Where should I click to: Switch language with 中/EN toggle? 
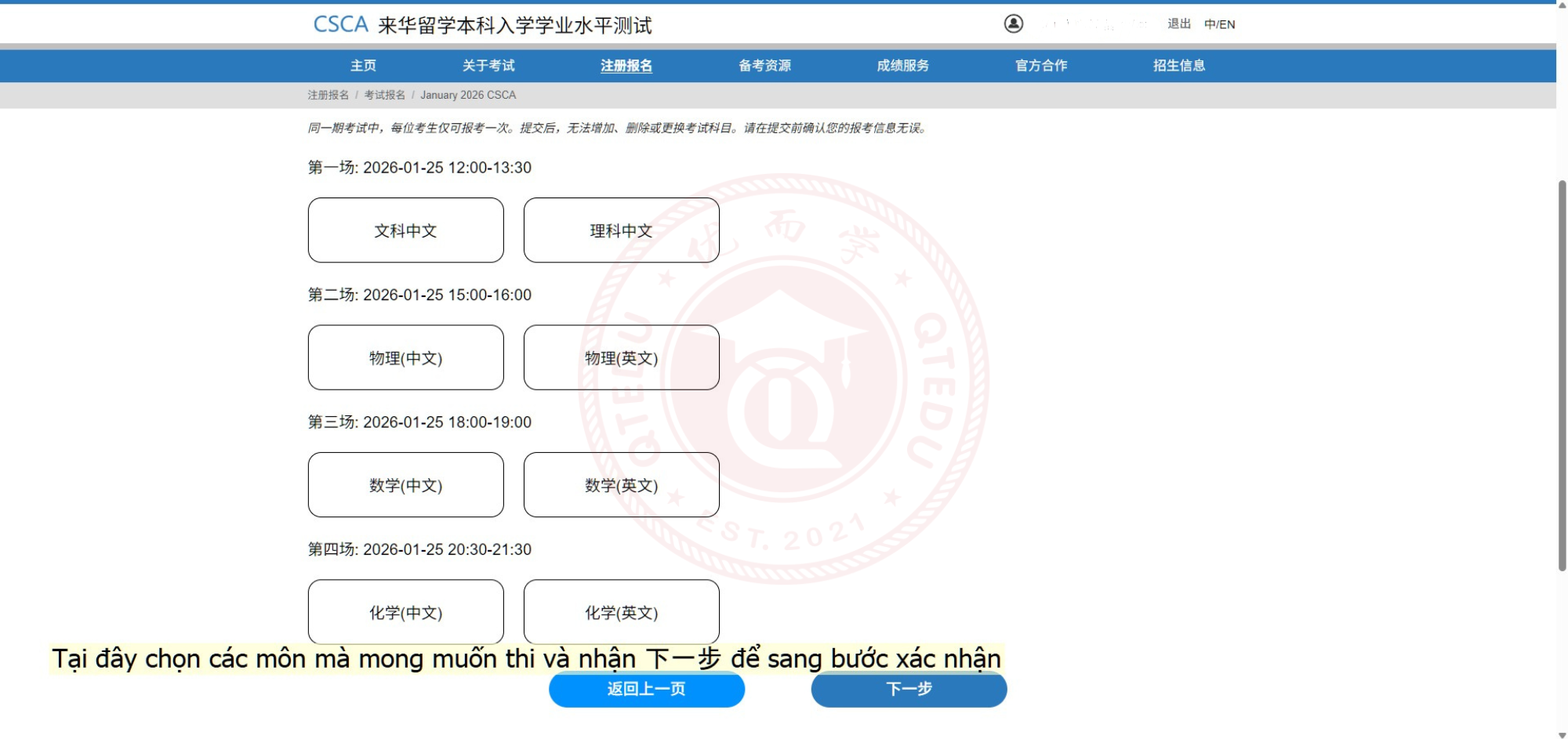click(x=1219, y=24)
